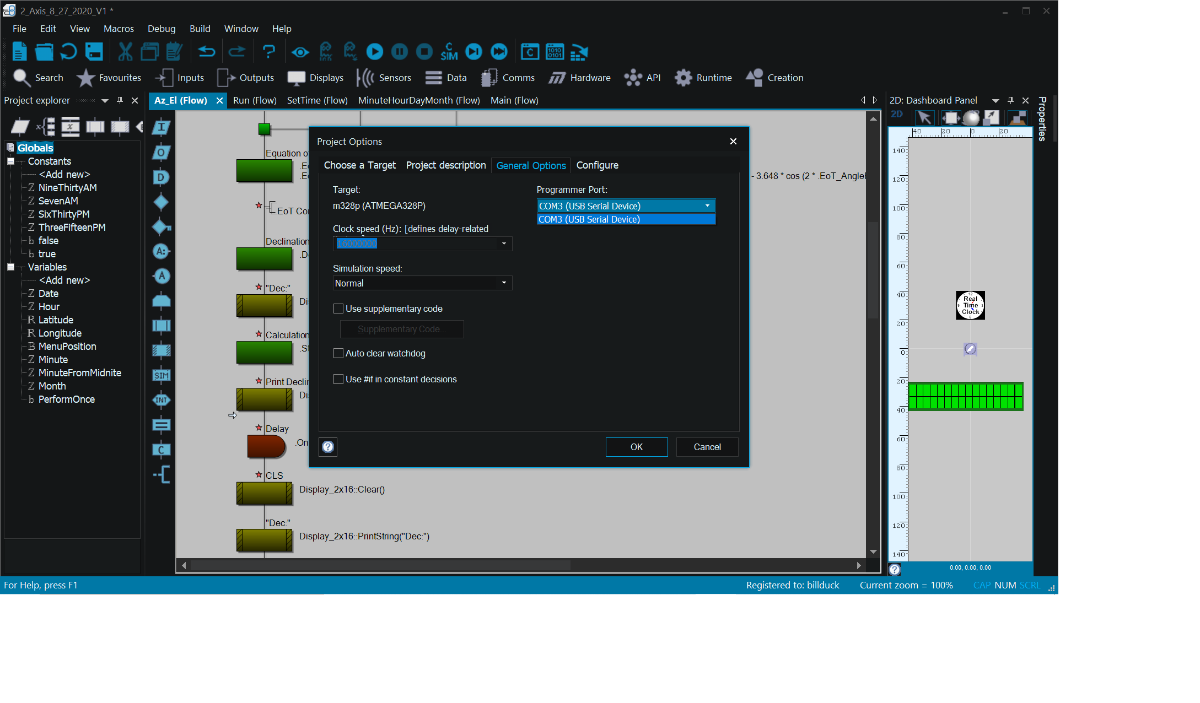Click the New project icon in toolbar
The image size is (1200, 703).
[20, 52]
